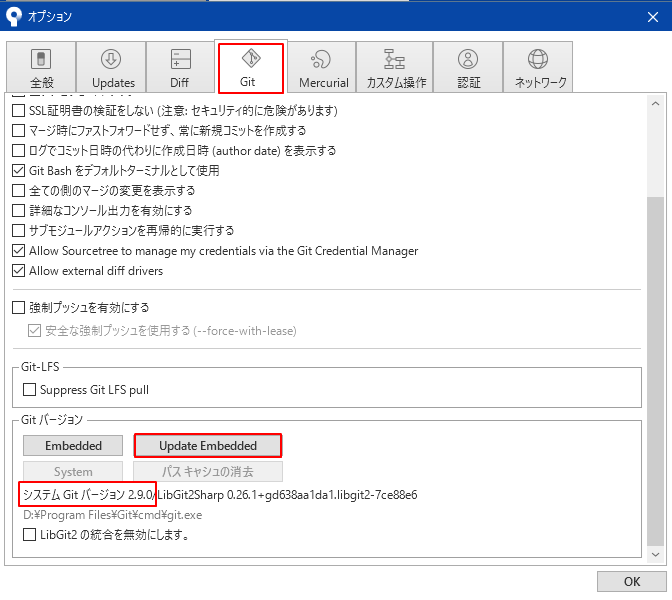Confirm with the OK button
672x600 pixels.
[x=631, y=582]
